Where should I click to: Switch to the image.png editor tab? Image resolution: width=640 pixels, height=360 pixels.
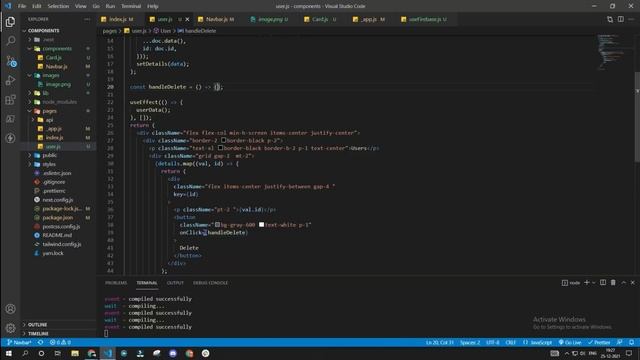269,19
